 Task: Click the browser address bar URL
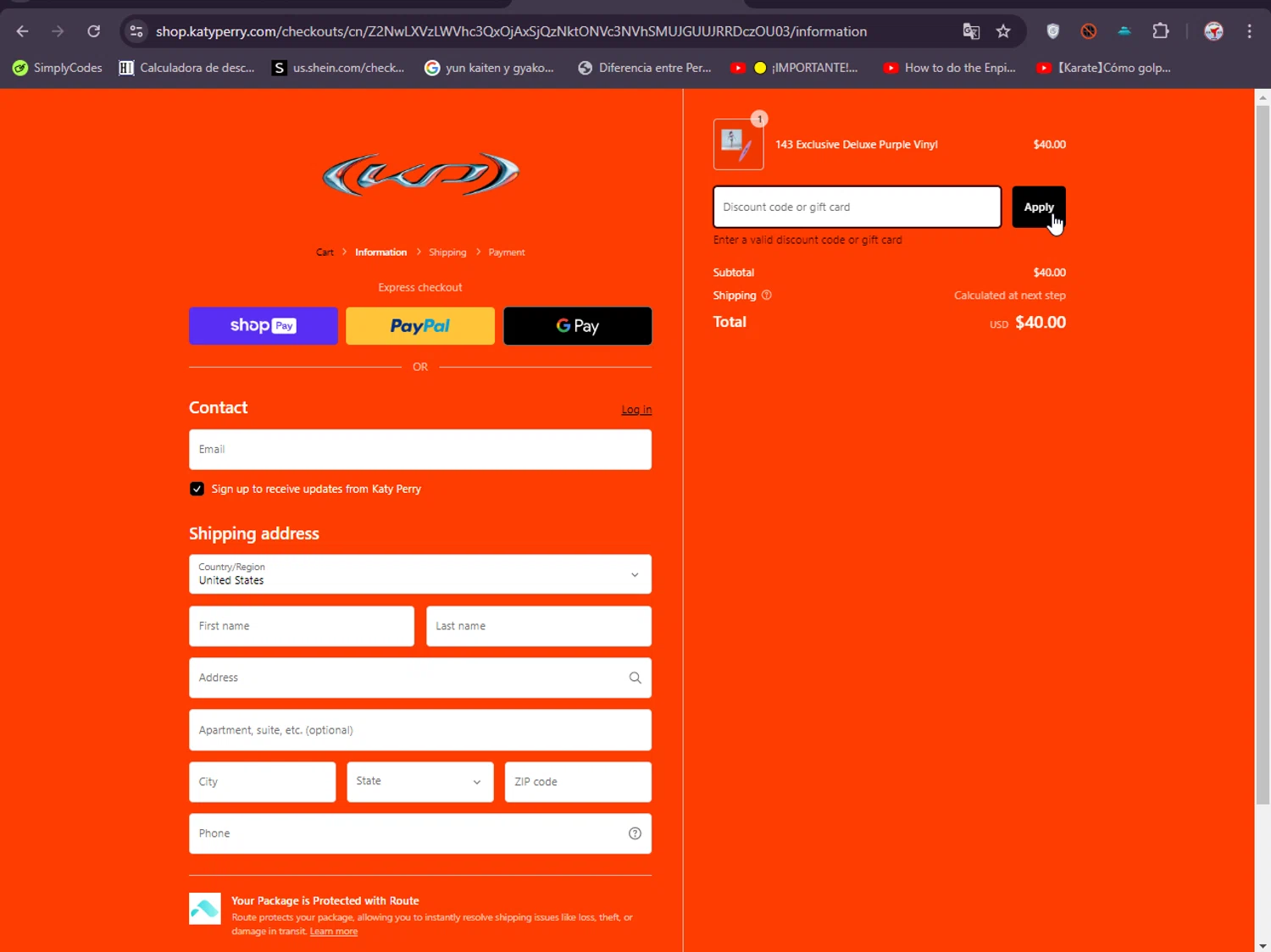coord(511,31)
